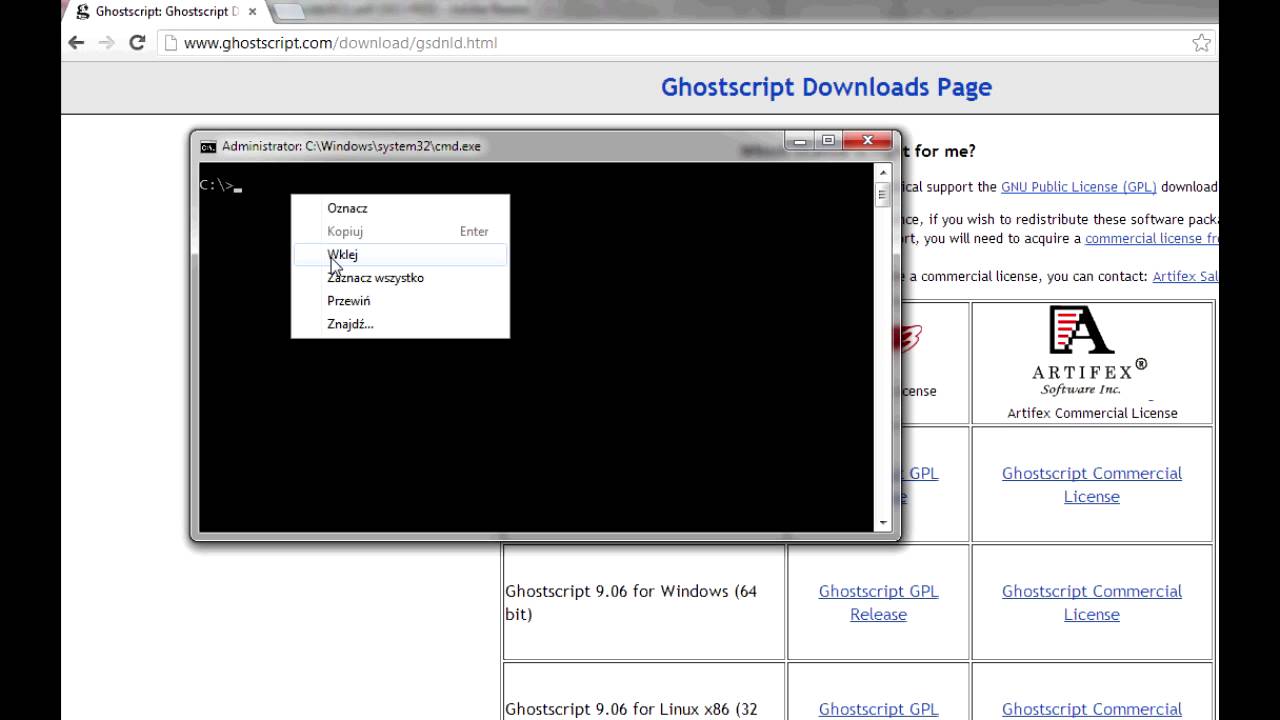Open Commercial License link for Windows 64 bit
This screenshot has width=1280, height=720.
(x=1091, y=602)
